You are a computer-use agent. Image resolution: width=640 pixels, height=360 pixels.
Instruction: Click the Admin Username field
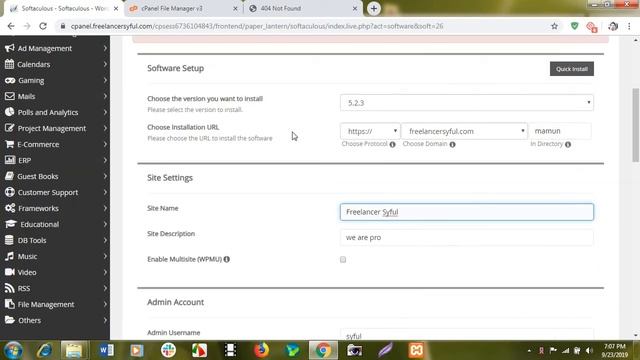467,335
